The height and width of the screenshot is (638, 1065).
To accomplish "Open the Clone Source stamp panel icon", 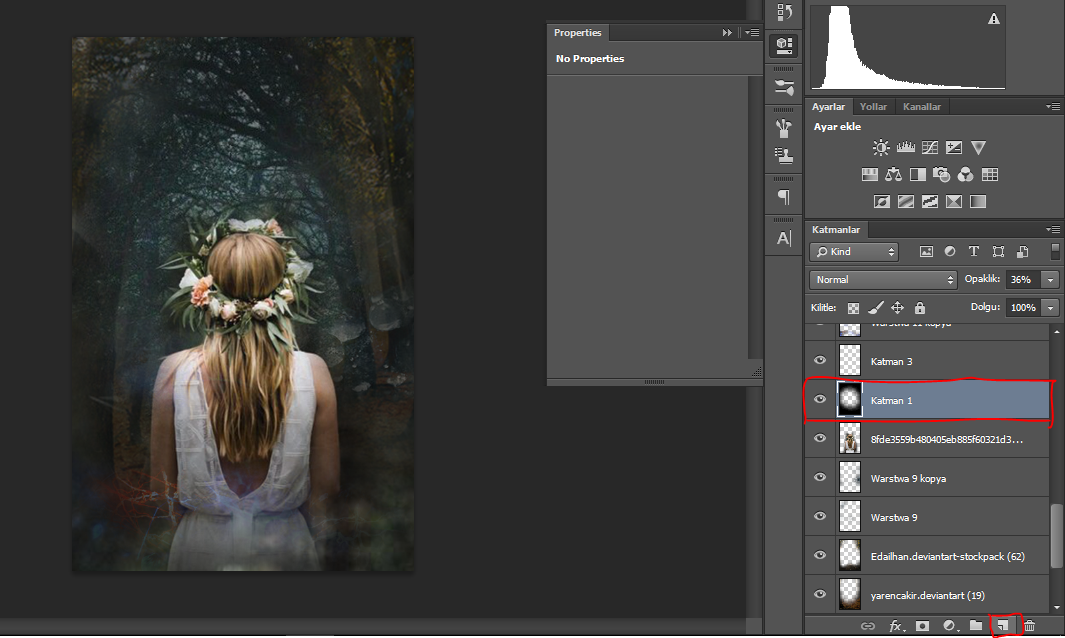I will 784,156.
